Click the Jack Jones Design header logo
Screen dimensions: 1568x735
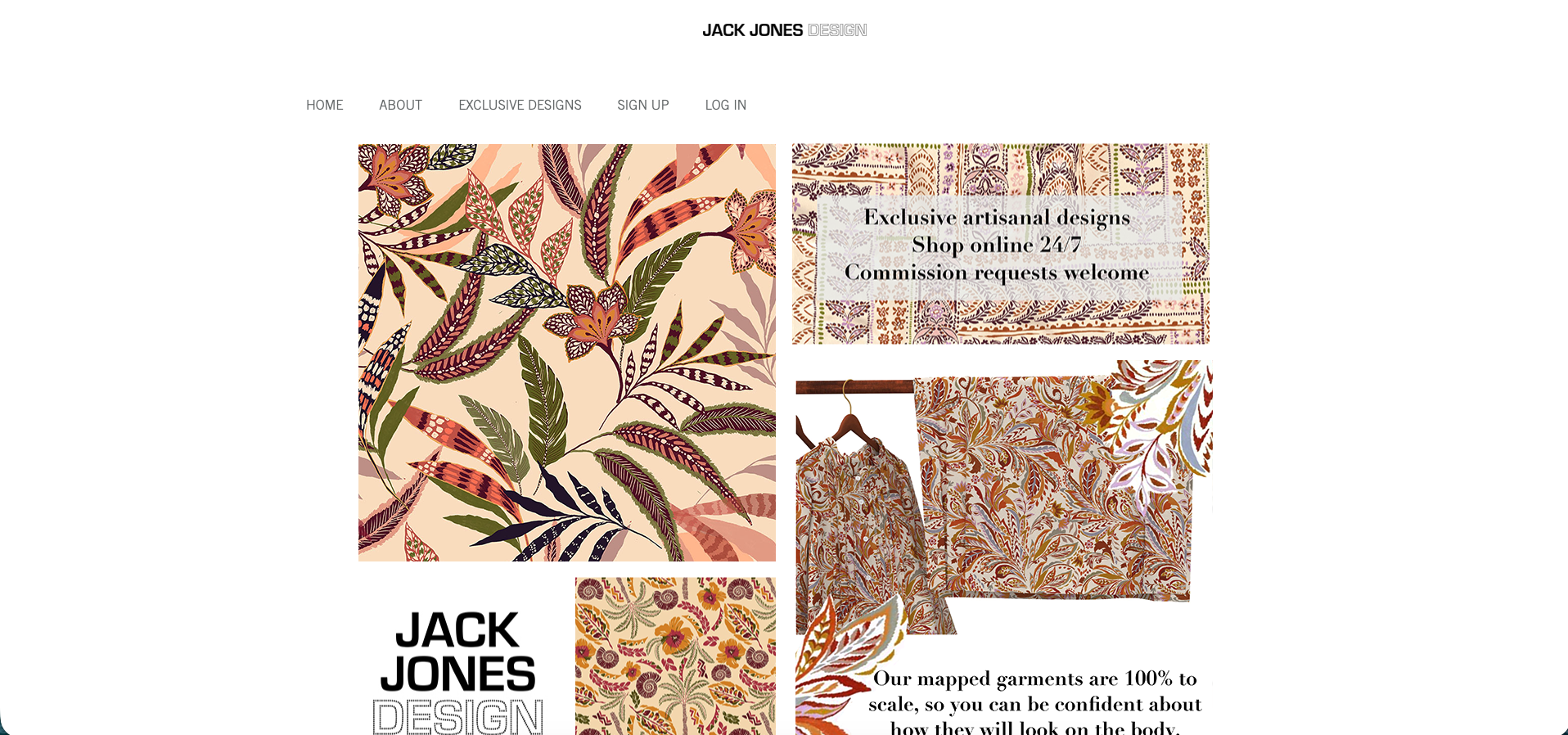(784, 30)
